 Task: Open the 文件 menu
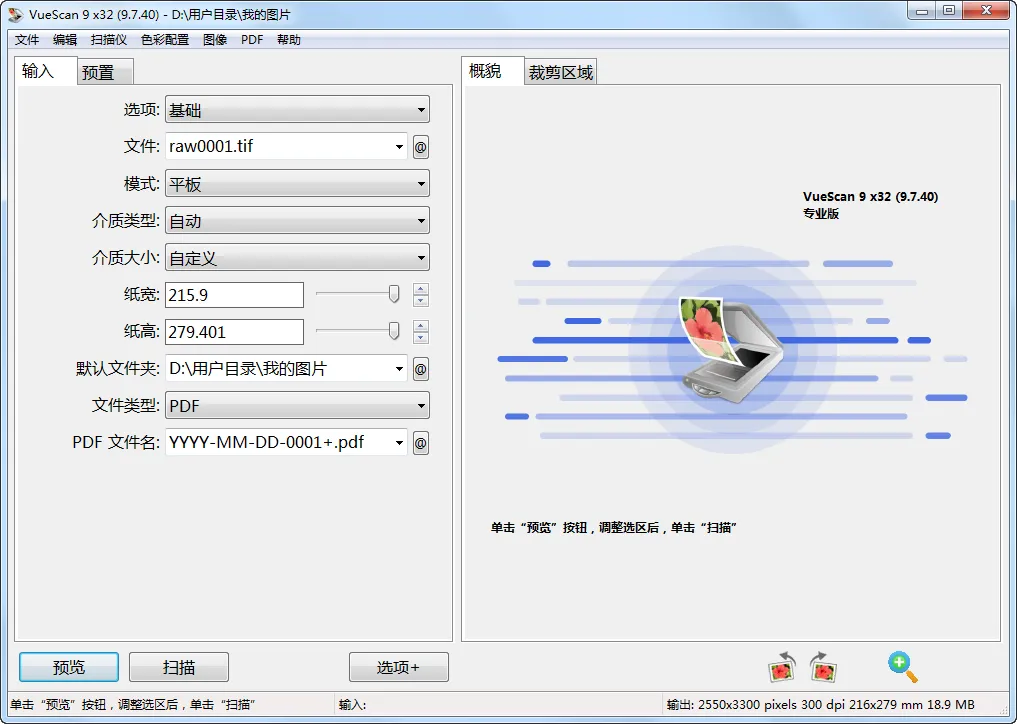tap(27, 39)
